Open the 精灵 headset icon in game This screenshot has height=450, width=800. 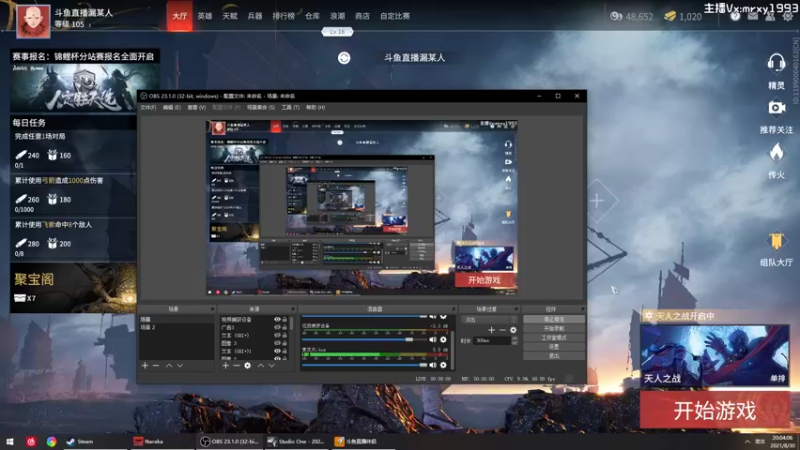point(776,63)
